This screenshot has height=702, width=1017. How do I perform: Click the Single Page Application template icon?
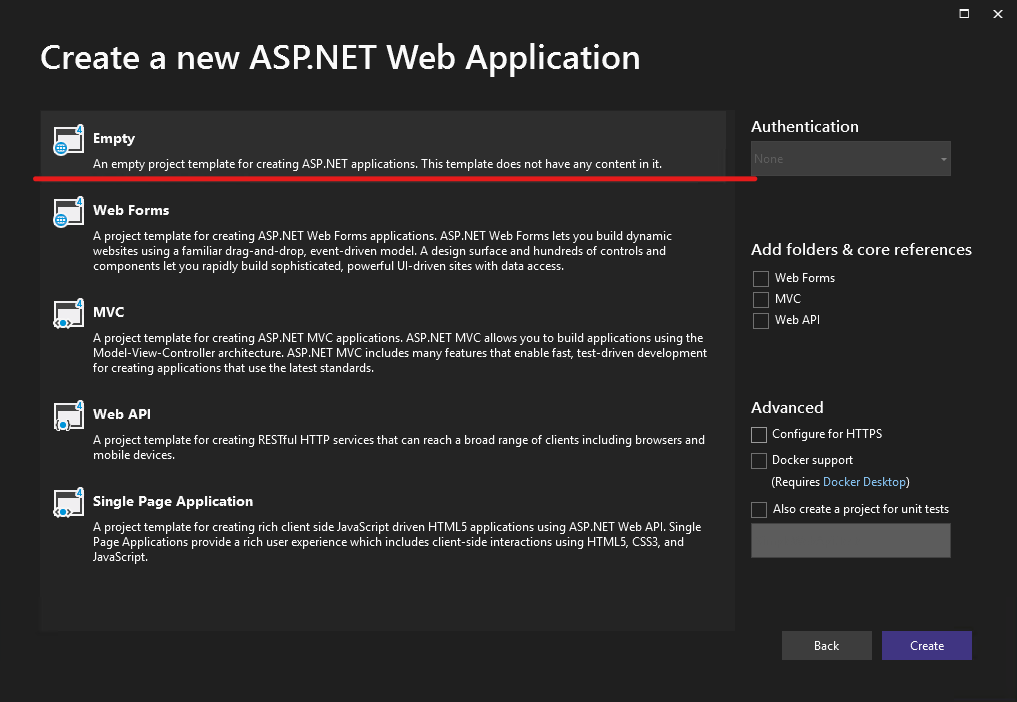coord(69,503)
